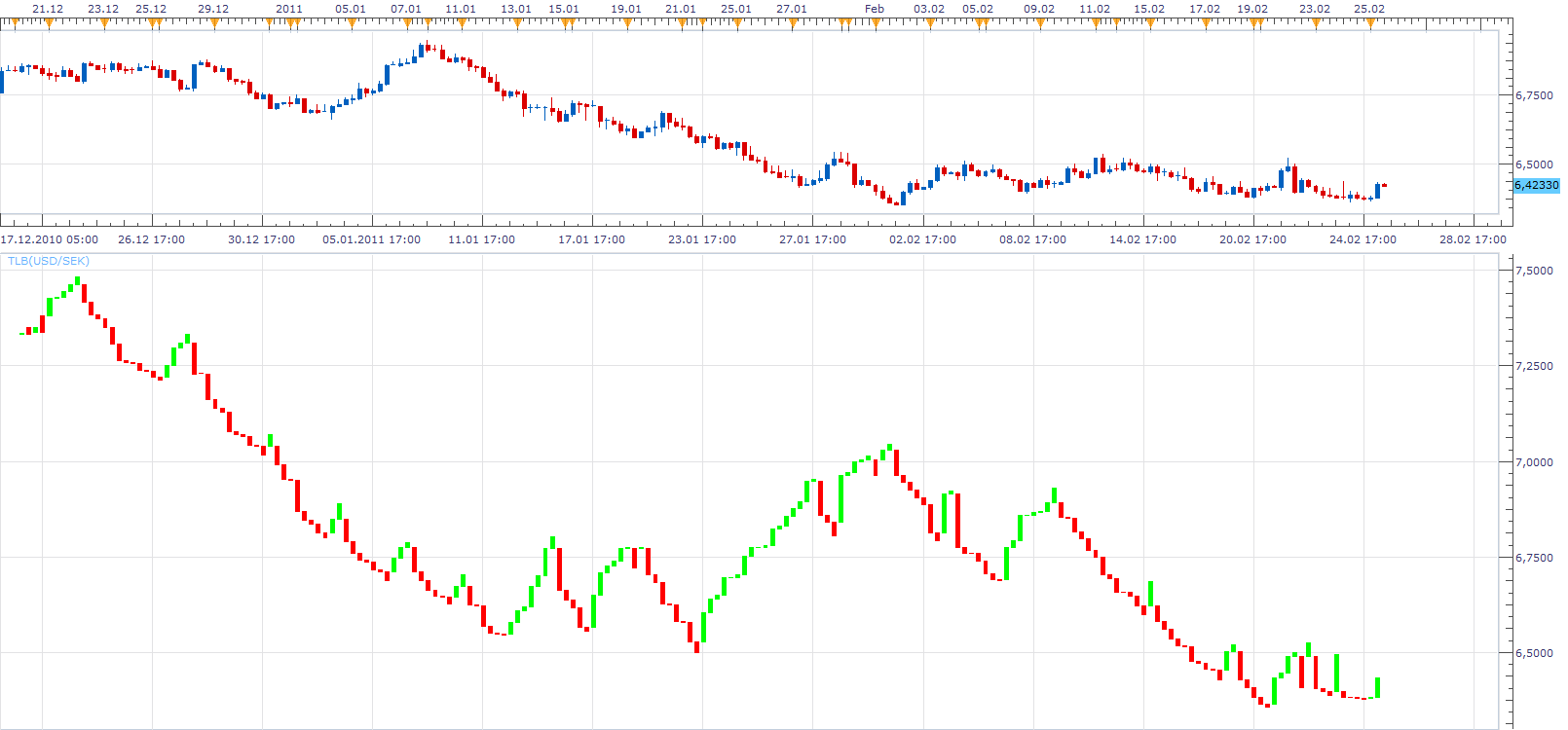Viewport: 1568px width, 730px height.
Task: Select the orange marker under 29.12
Action: [x=214, y=23]
